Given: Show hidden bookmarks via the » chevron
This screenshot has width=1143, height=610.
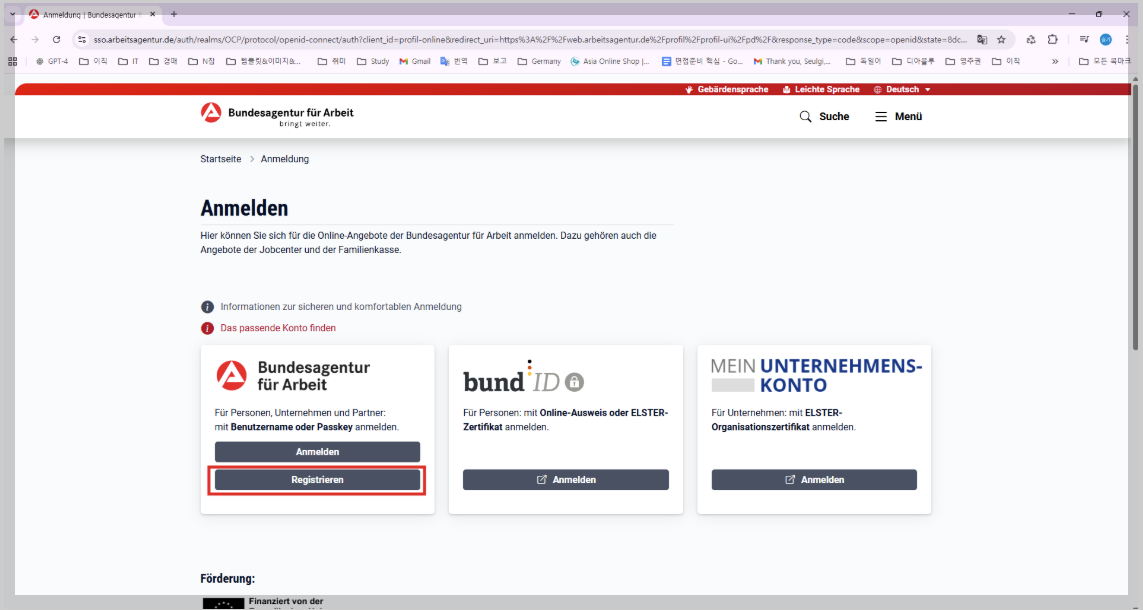Looking at the screenshot, I should tap(1054, 61).
